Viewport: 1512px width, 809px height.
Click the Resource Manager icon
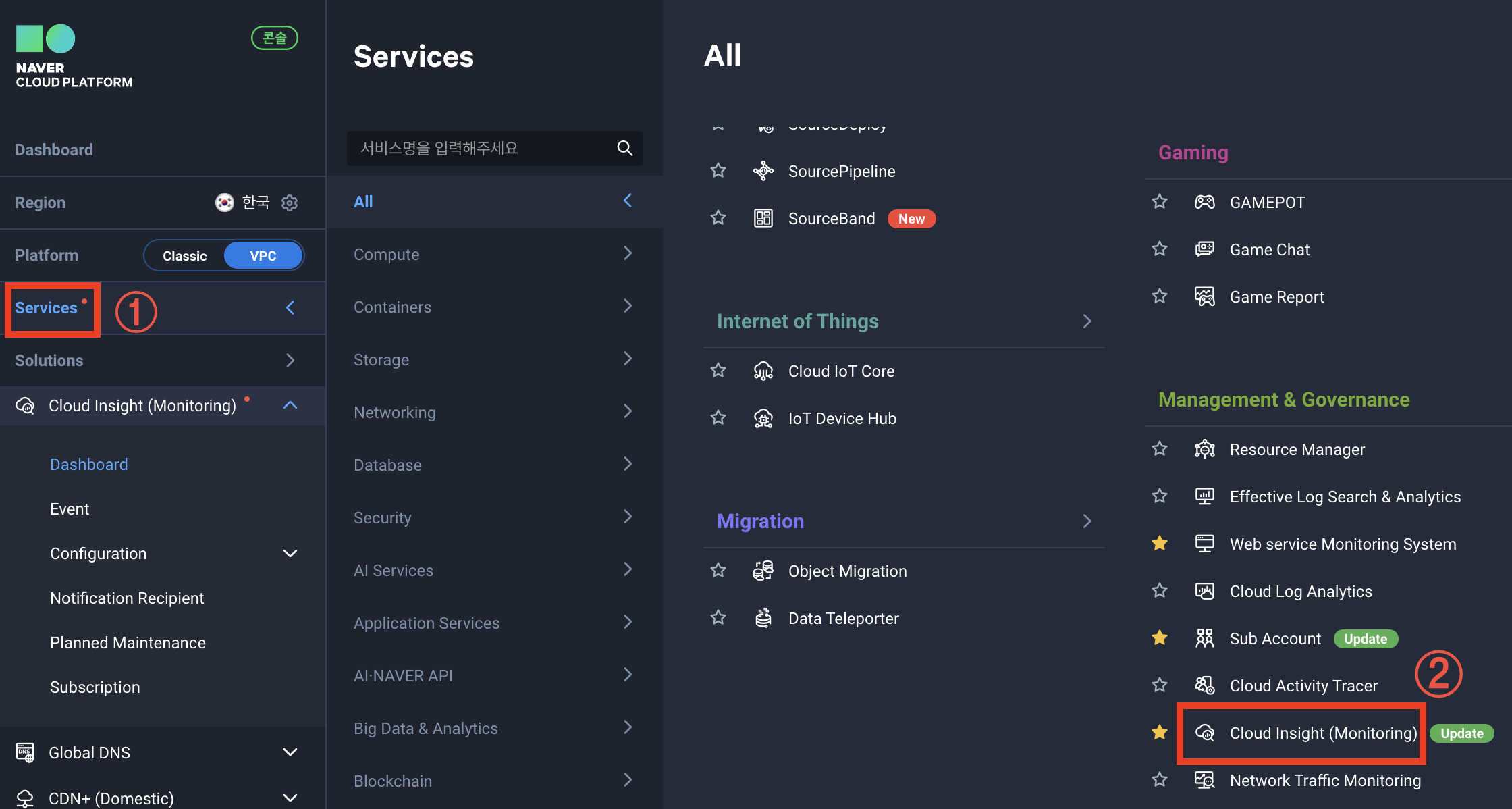1204,449
